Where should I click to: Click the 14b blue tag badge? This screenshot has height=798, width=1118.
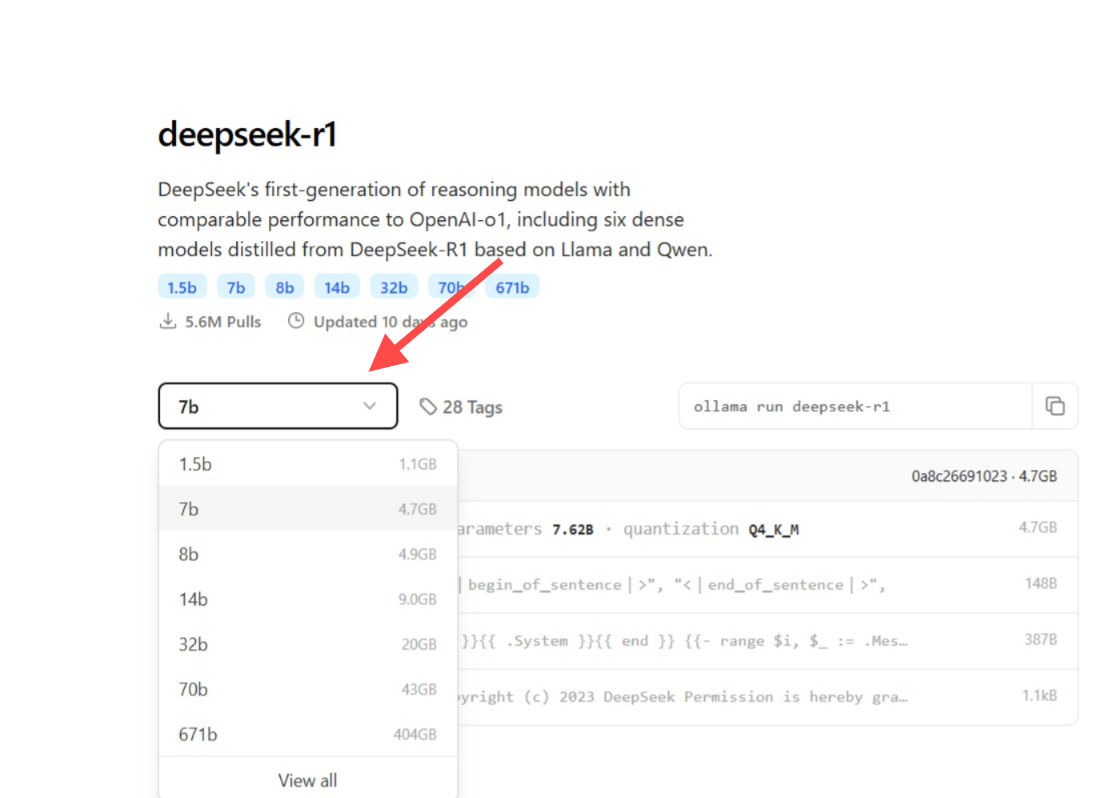tap(337, 287)
